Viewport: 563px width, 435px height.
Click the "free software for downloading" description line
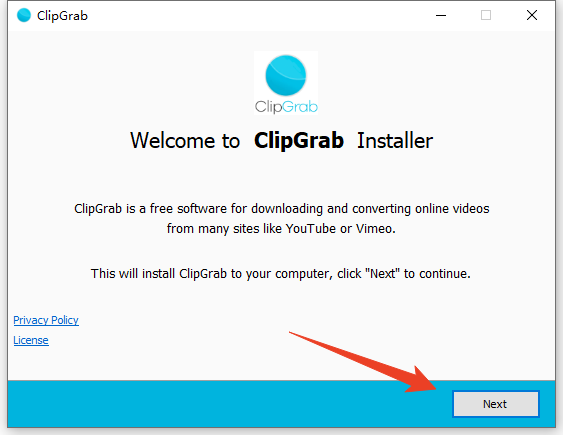282,209
